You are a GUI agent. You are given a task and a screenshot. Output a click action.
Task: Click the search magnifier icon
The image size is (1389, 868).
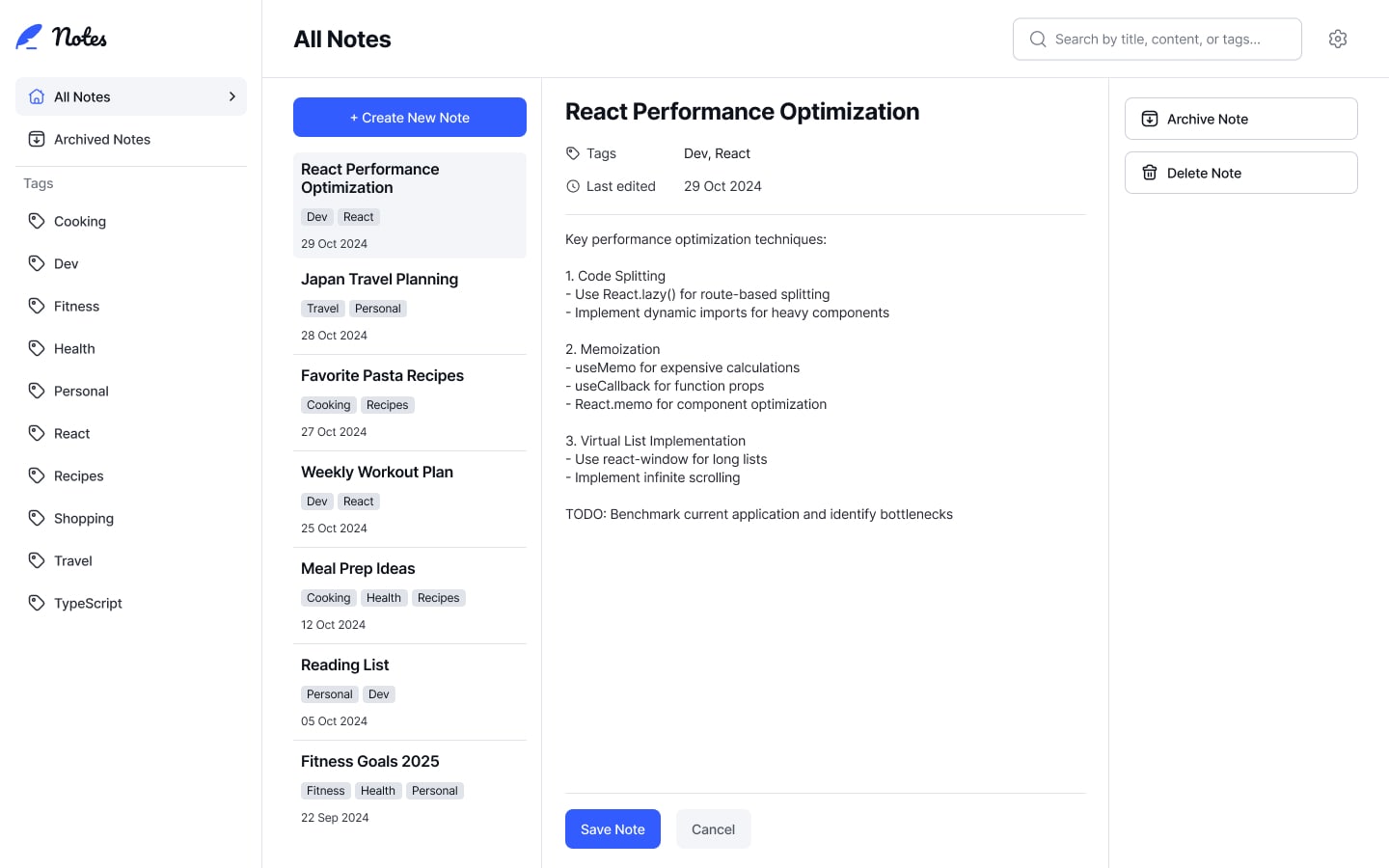(x=1038, y=40)
